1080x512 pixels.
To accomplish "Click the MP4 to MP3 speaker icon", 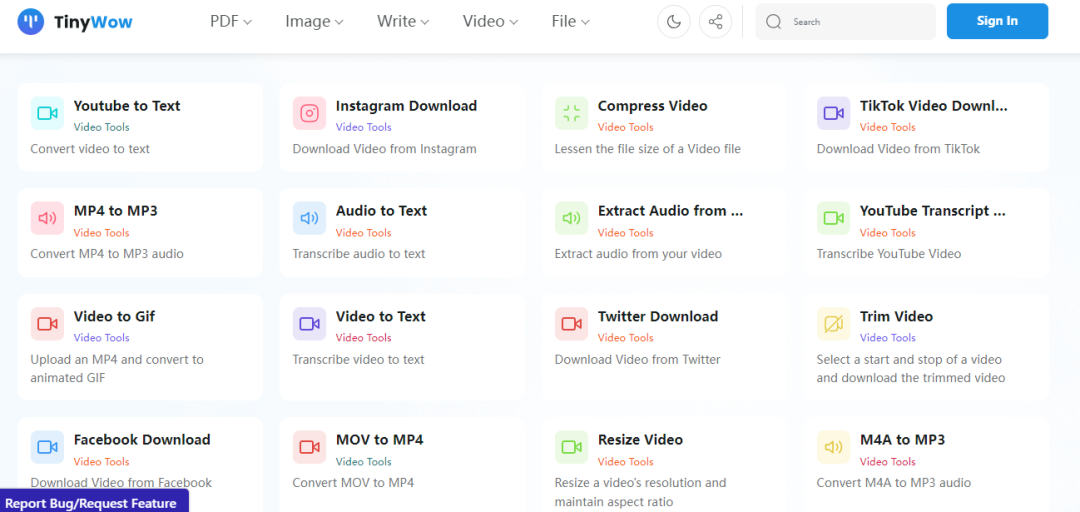I will pyautogui.click(x=48, y=218).
